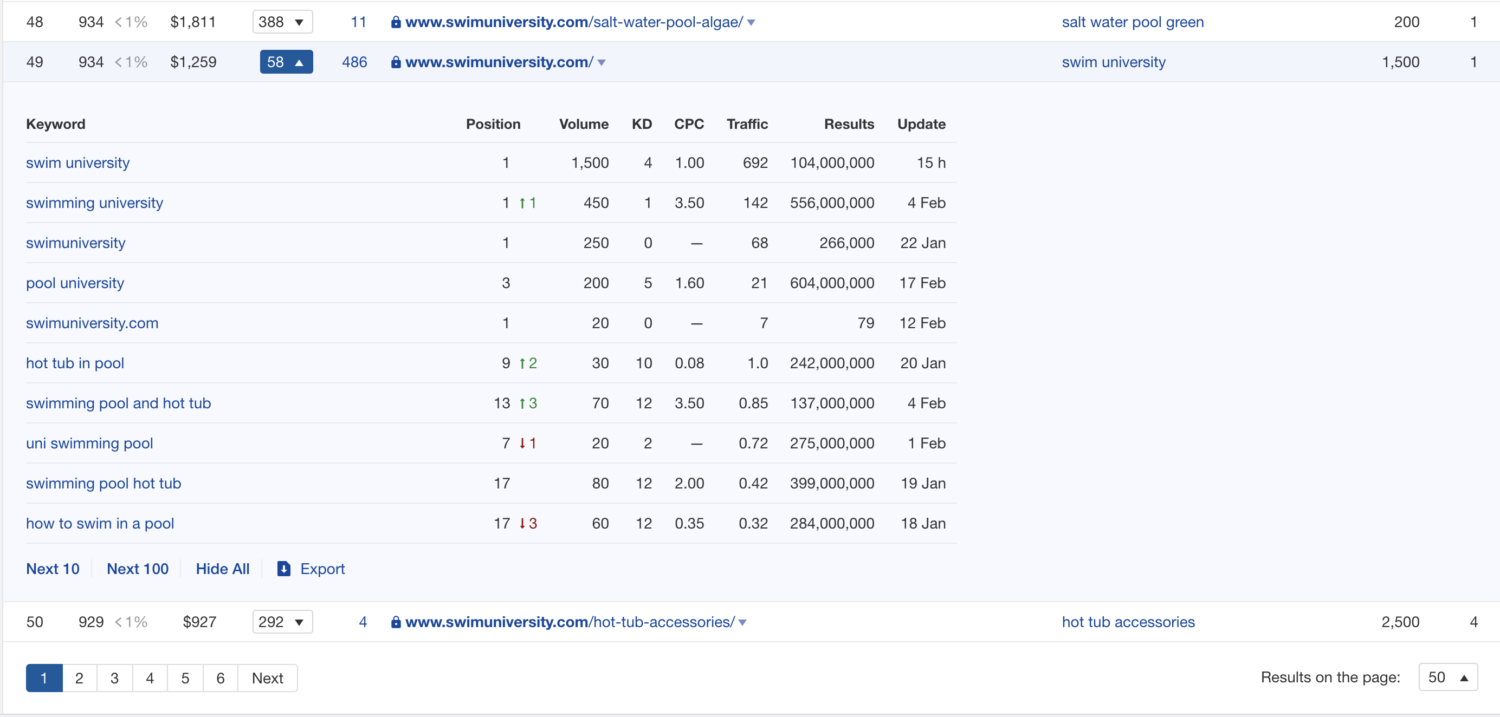Screen dimensions: 1500x717
Task: Click the 104,000,000 results value
Action: (x=832, y=163)
